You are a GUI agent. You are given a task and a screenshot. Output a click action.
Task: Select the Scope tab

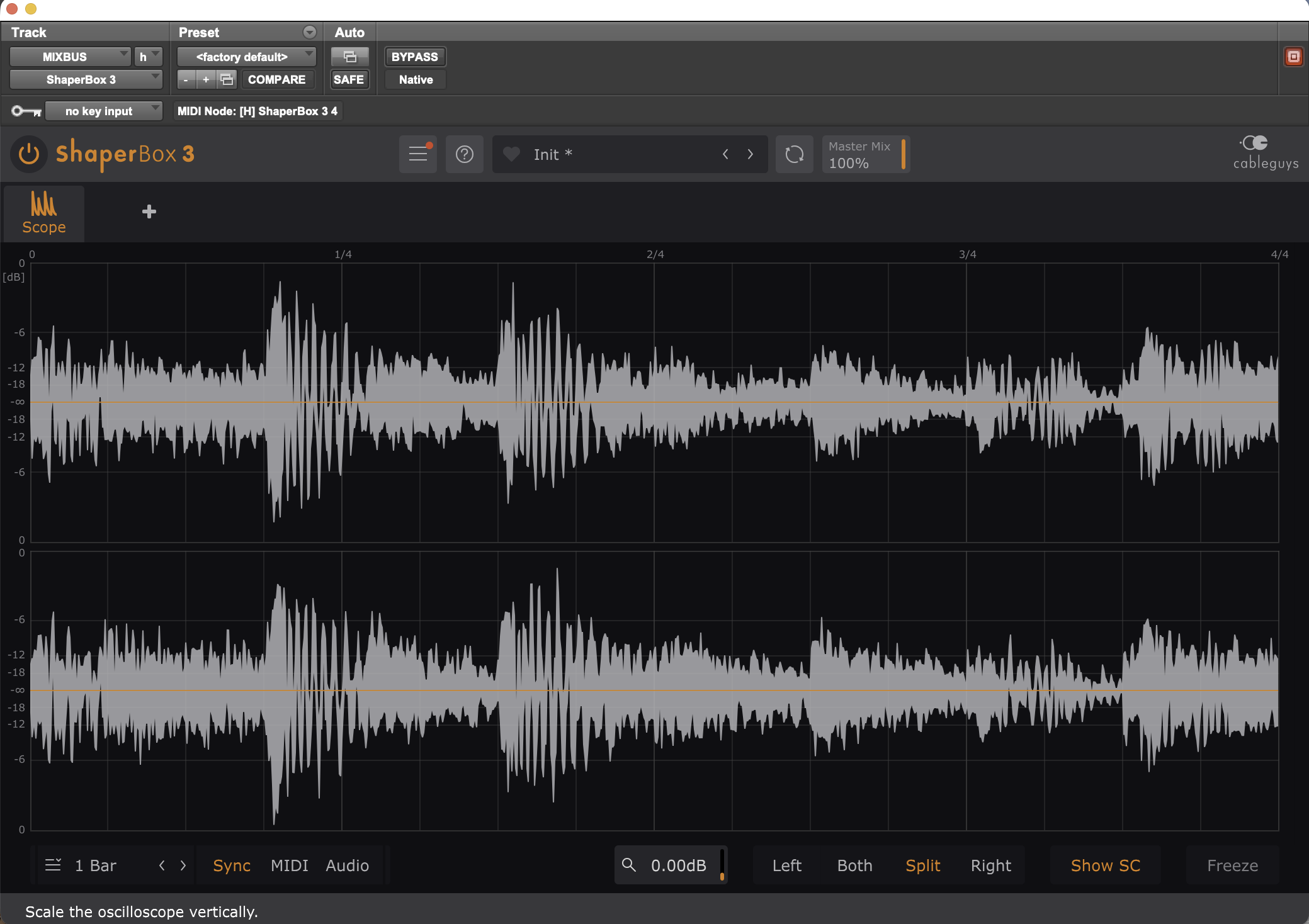point(44,214)
